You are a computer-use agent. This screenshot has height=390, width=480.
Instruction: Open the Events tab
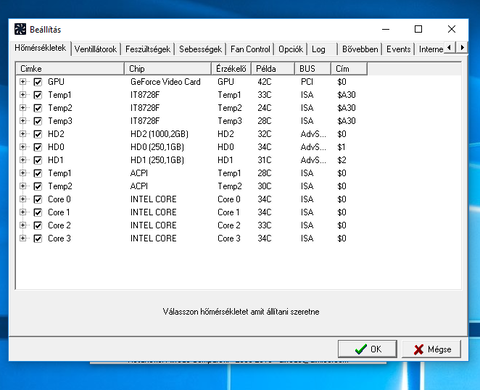pyautogui.click(x=398, y=49)
